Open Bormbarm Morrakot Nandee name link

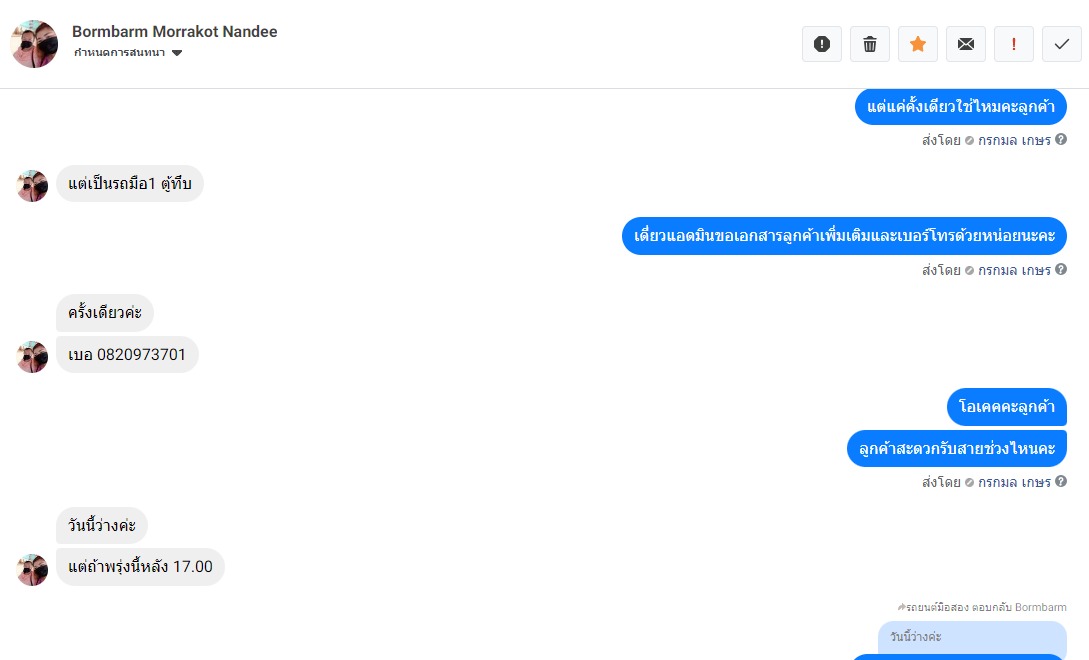(174, 31)
